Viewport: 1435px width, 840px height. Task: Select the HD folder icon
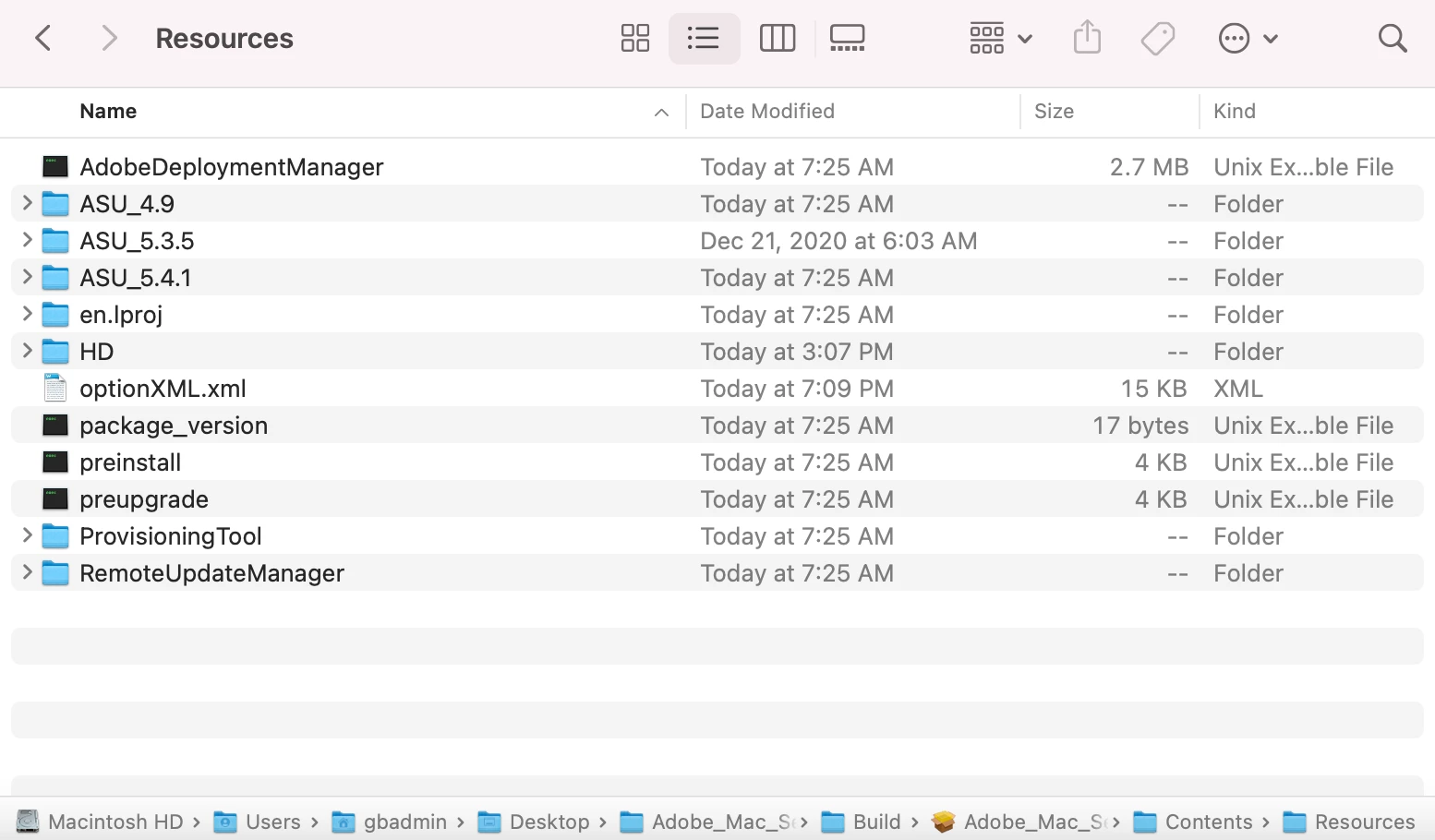[x=55, y=351]
